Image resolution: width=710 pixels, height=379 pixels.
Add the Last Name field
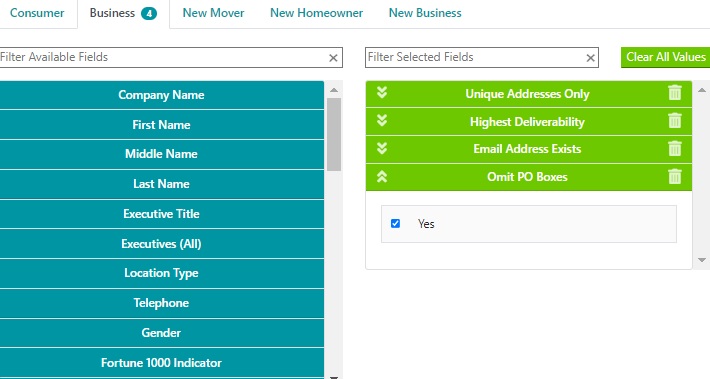tap(162, 184)
